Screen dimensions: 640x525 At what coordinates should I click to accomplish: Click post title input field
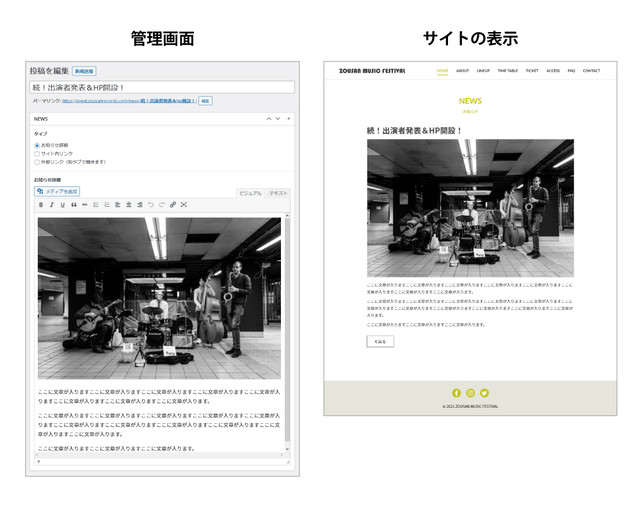tap(162, 87)
